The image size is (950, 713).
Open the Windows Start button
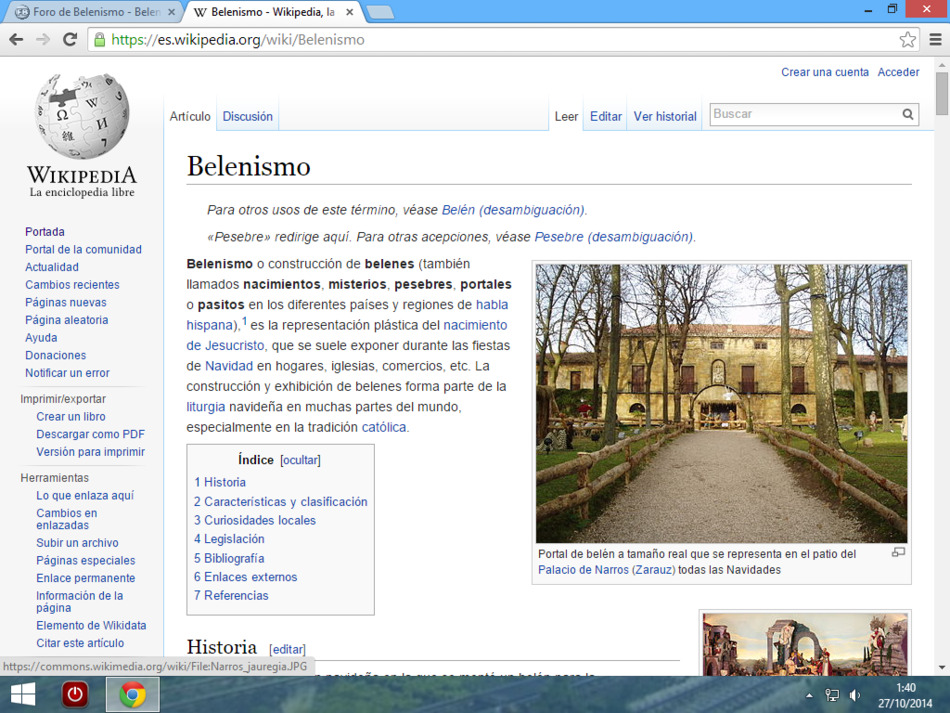click(23, 694)
